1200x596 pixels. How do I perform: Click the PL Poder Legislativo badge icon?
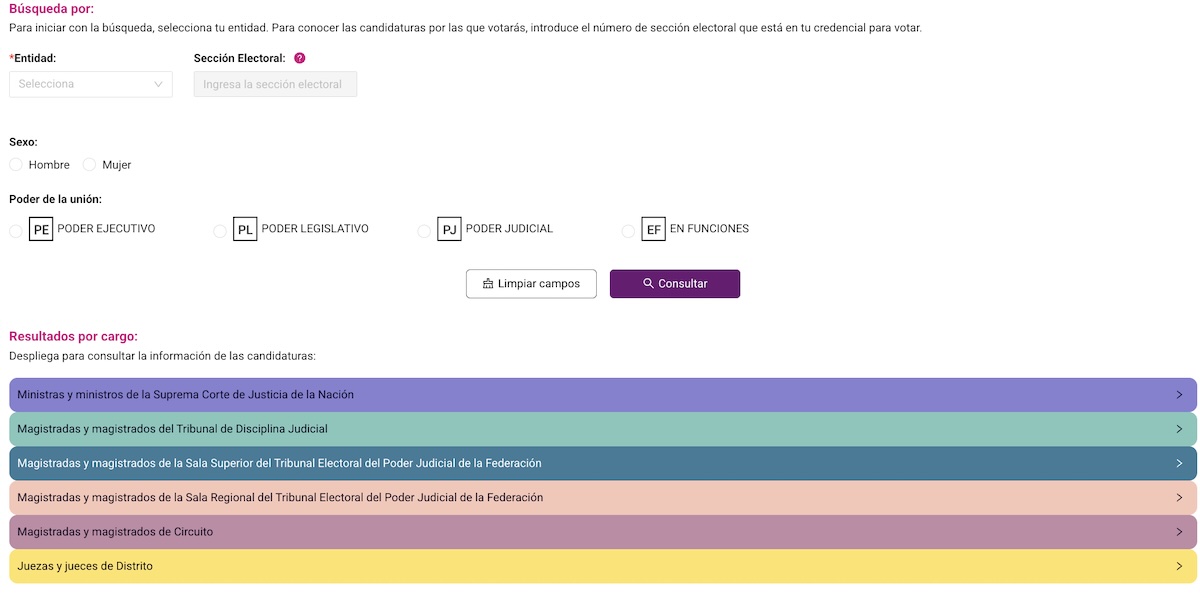pos(245,230)
